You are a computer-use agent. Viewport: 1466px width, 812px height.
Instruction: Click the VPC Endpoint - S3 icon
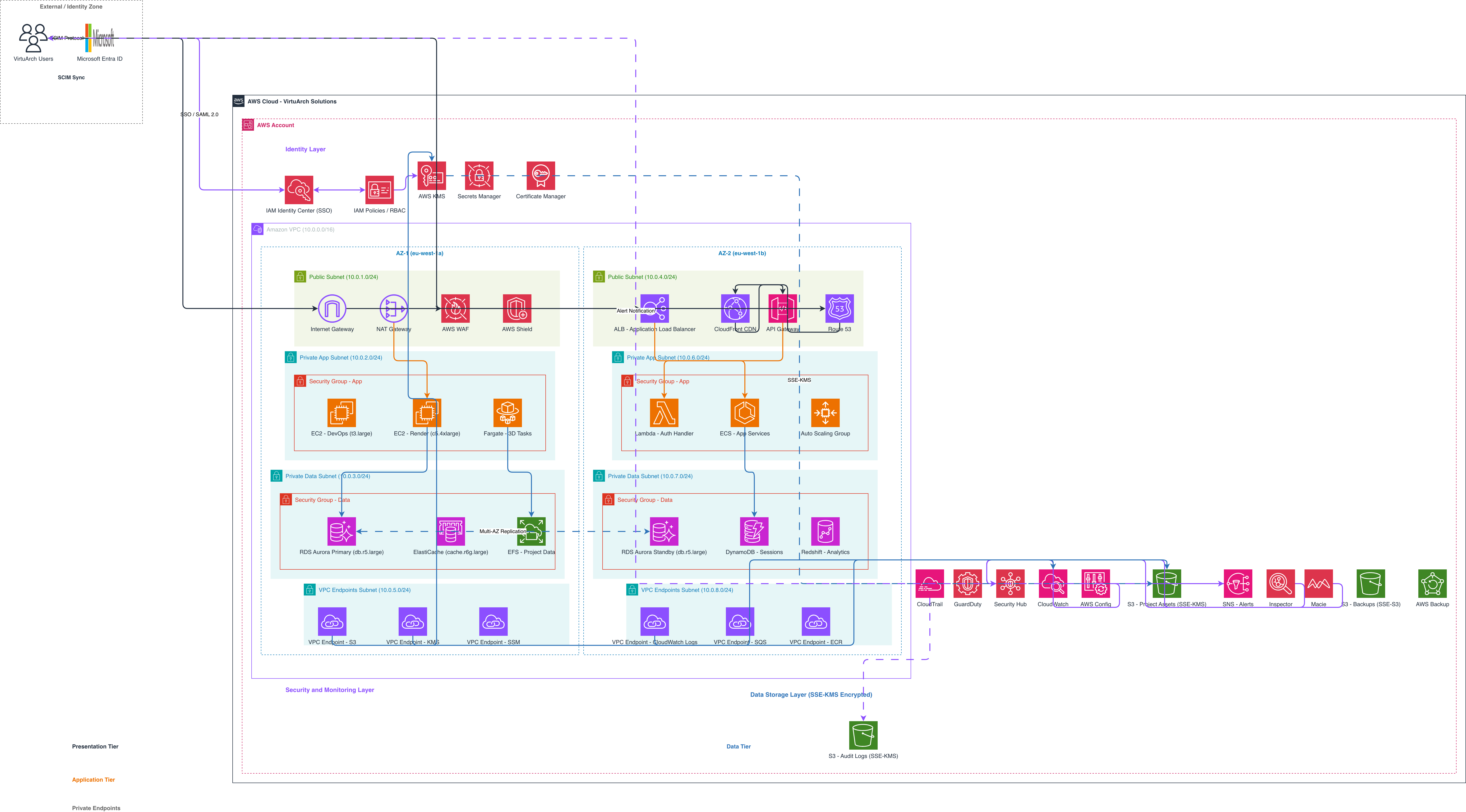point(332,621)
